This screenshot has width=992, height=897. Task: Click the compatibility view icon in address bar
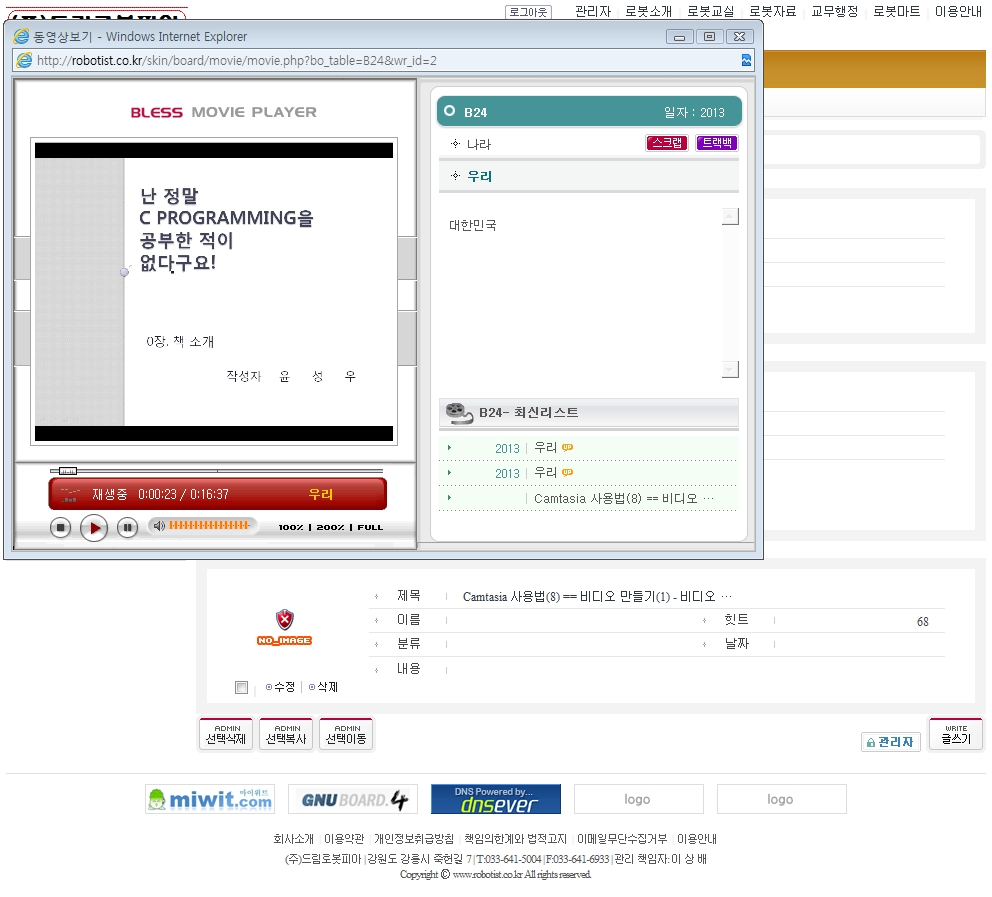(x=747, y=60)
